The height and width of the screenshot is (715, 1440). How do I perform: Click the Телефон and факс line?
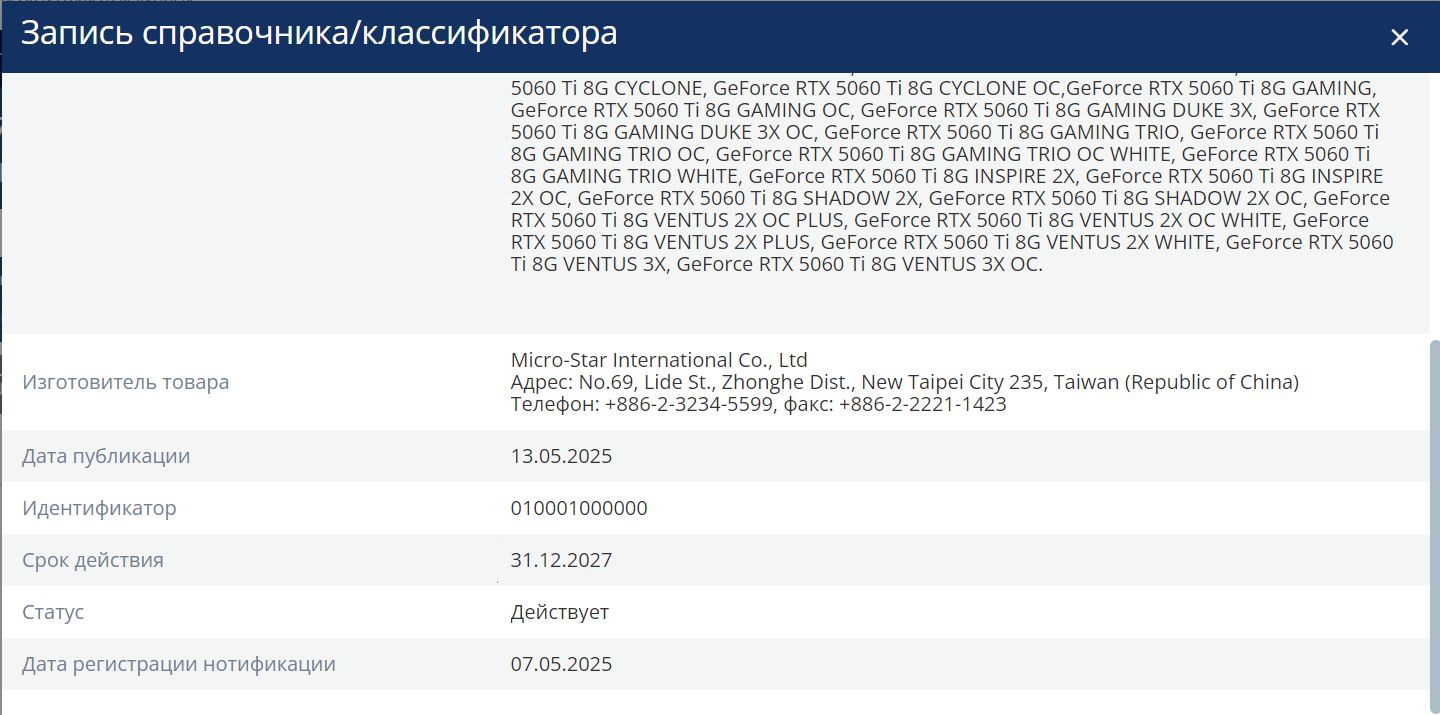[x=758, y=404]
